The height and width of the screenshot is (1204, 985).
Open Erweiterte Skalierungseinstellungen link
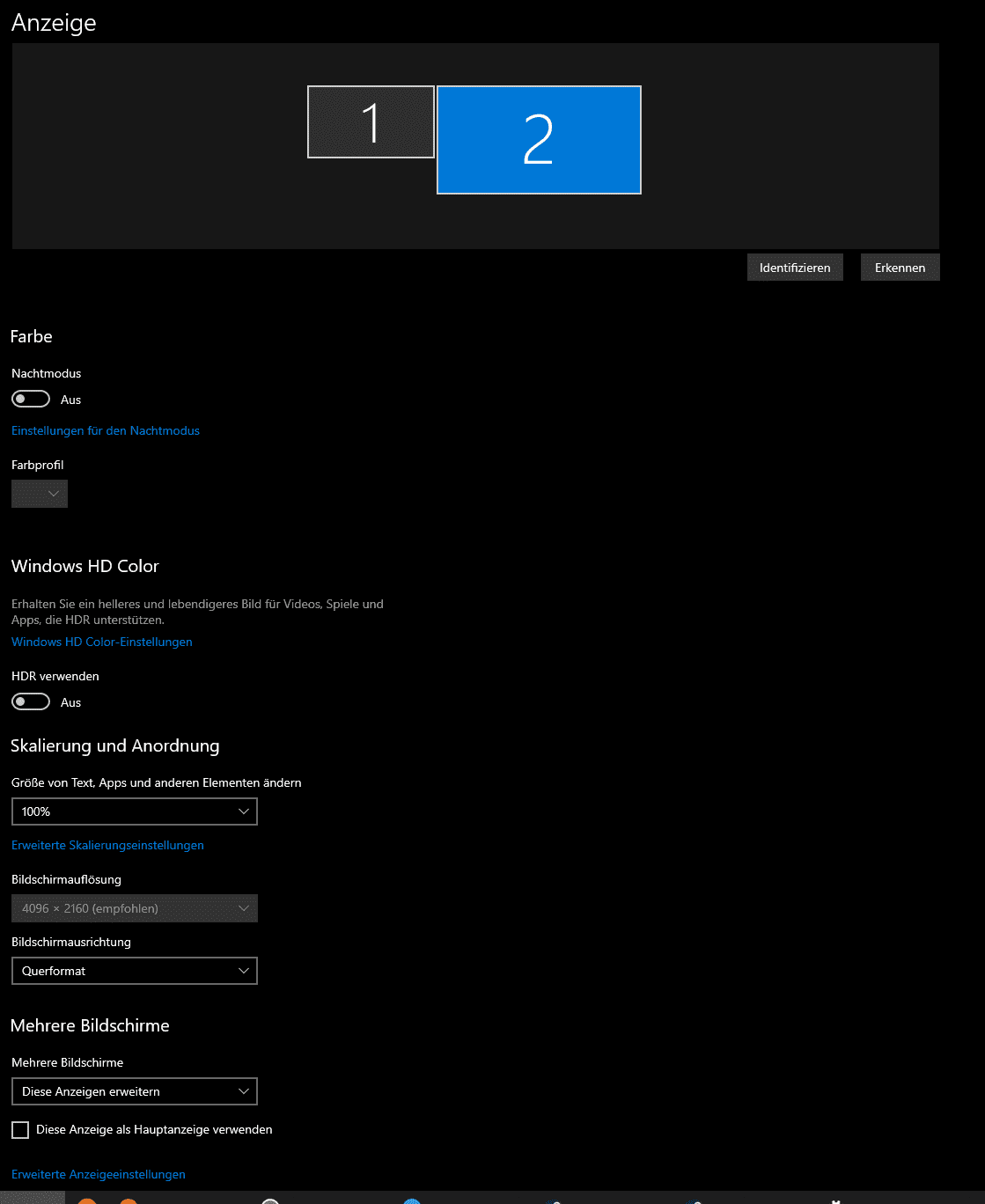[107, 845]
